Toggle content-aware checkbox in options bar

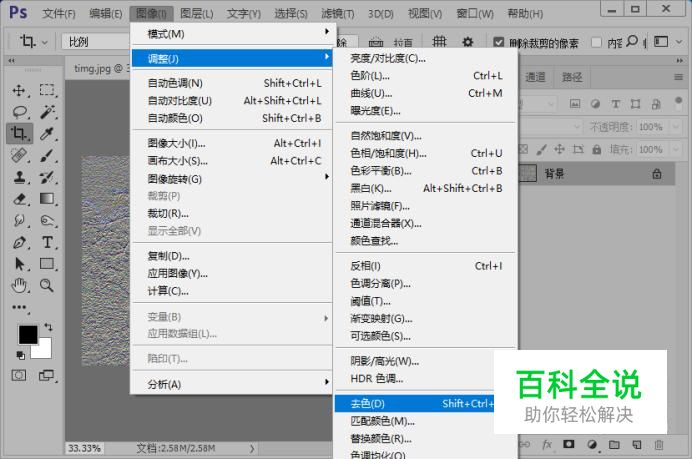coord(596,42)
